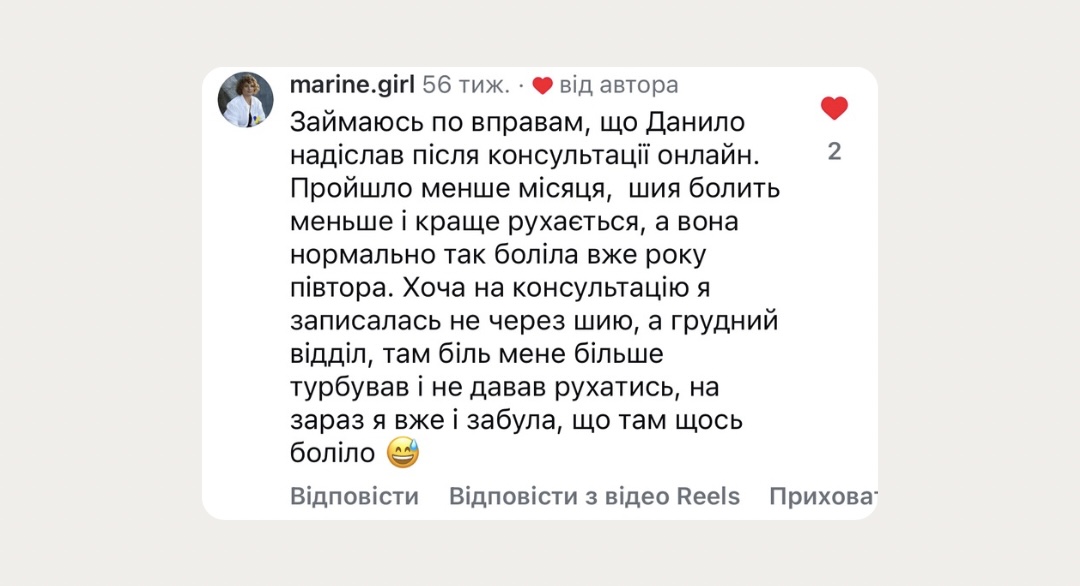Click the sweat-smile emoji ending the comment
1080x586 pixels.
click(x=402, y=453)
